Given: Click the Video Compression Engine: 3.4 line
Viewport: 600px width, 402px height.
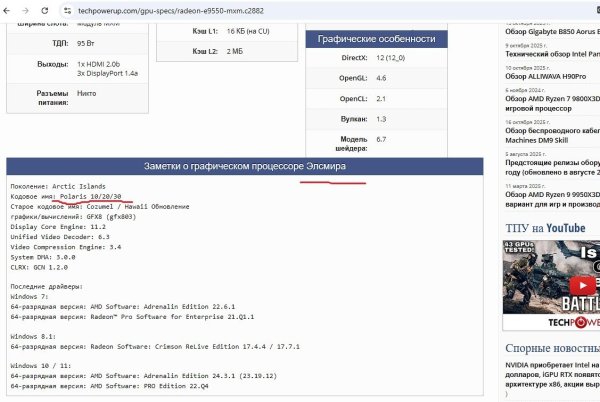Looking at the screenshot, I should click(65, 247).
